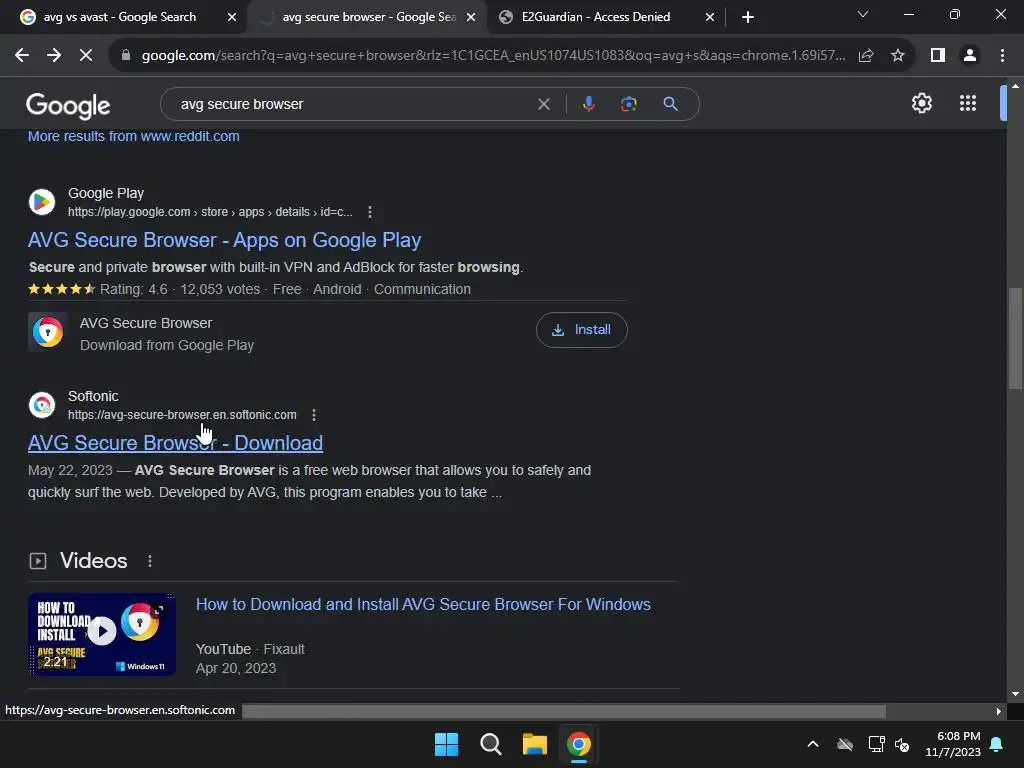
Task: Click avg-secure-browser.en.softonic.com URL under Softonic
Action: pyautogui.click(x=182, y=415)
